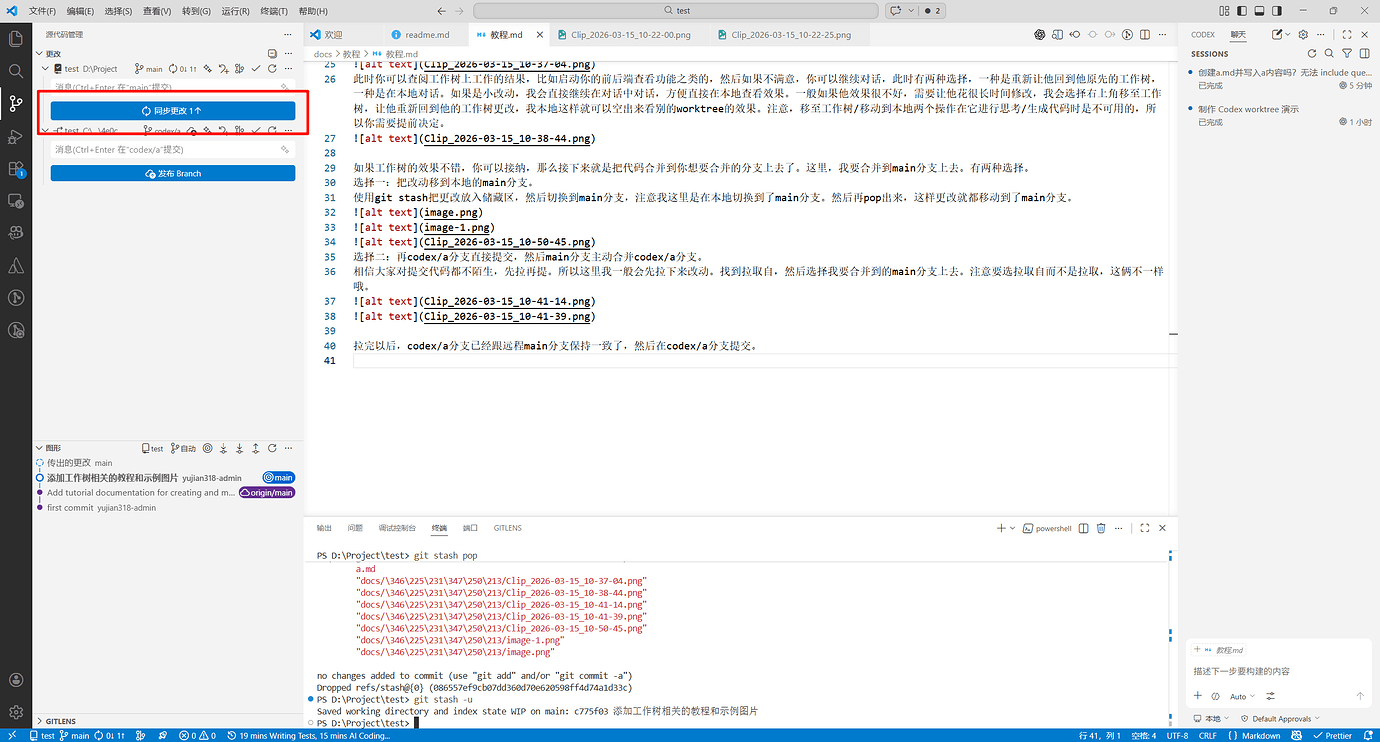
Task: Kill terminal with the trash icon
Action: click(1101, 528)
